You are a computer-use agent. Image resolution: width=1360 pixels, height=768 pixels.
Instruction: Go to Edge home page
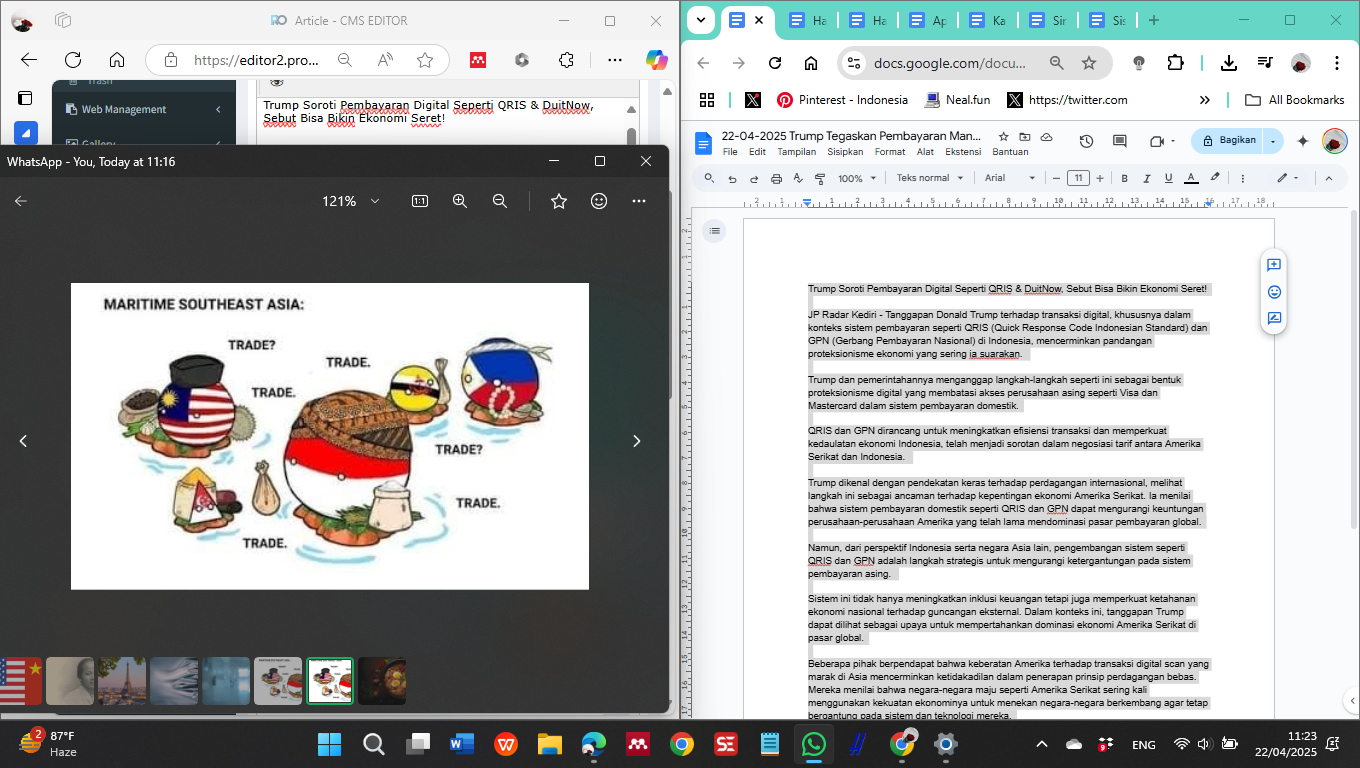tap(117, 60)
